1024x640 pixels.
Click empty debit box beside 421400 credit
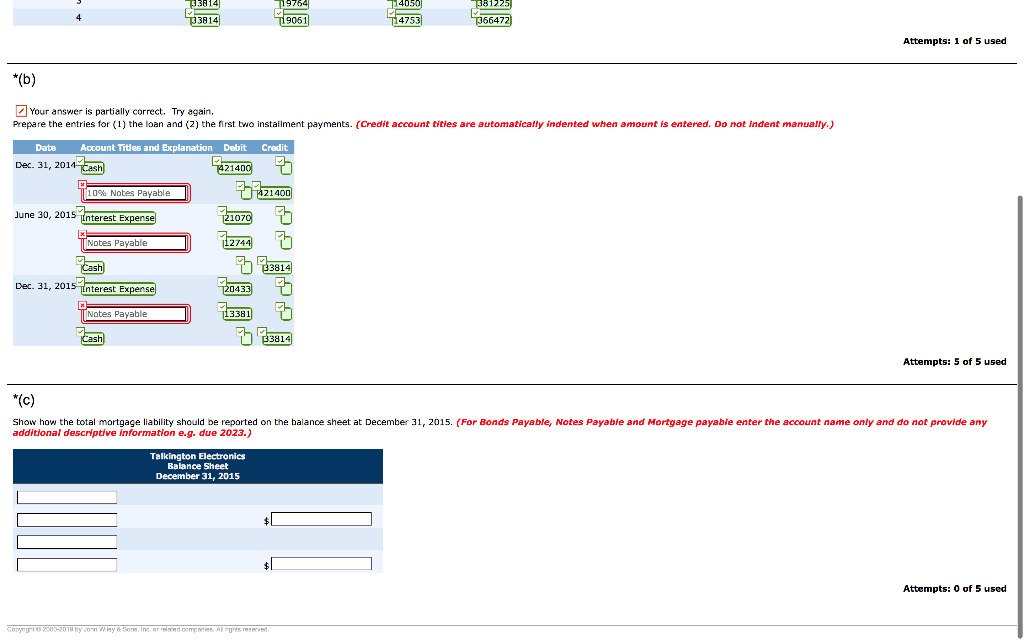point(246,193)
